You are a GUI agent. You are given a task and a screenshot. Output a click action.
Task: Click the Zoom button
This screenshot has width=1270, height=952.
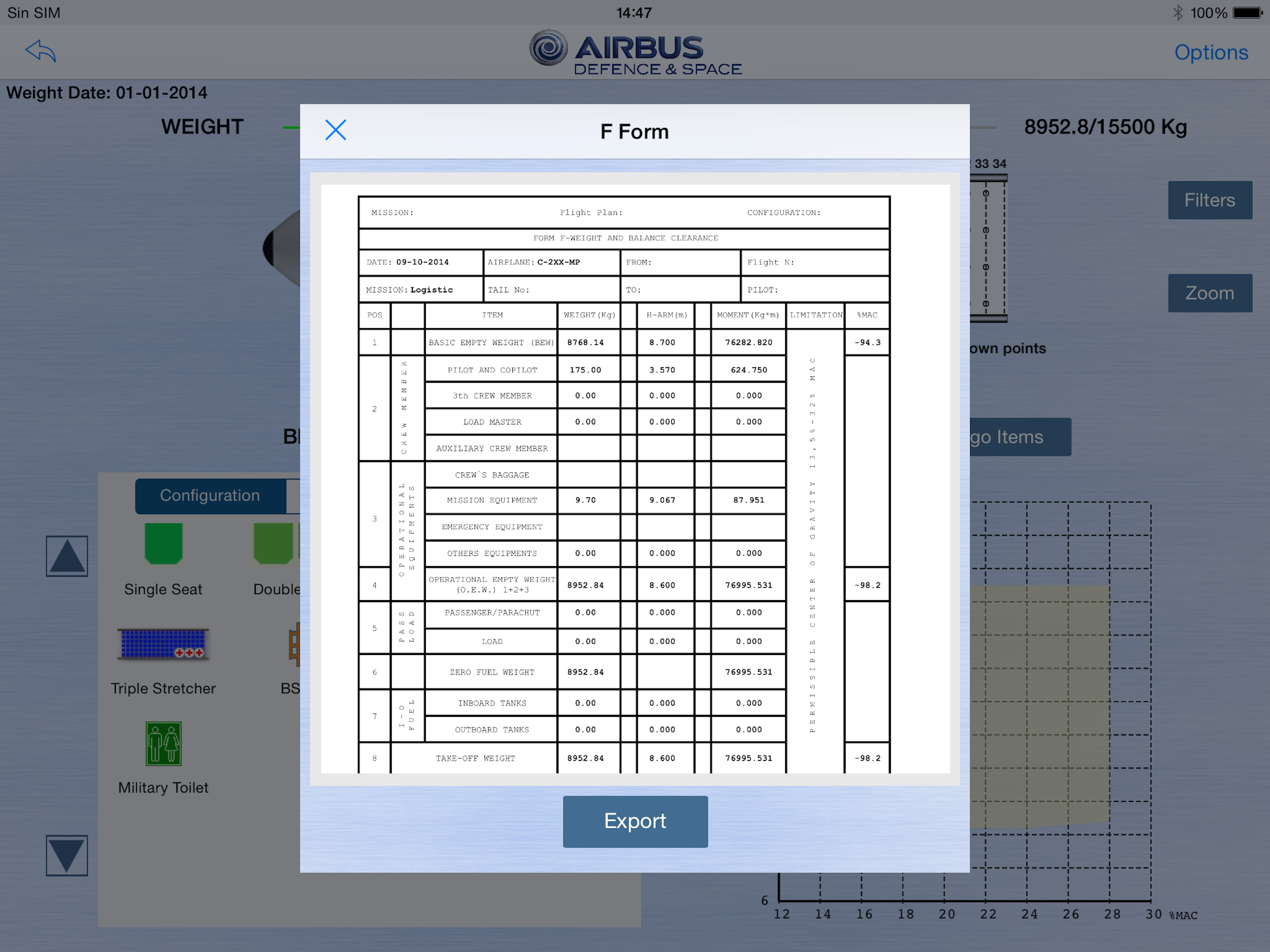(1210, 293)
